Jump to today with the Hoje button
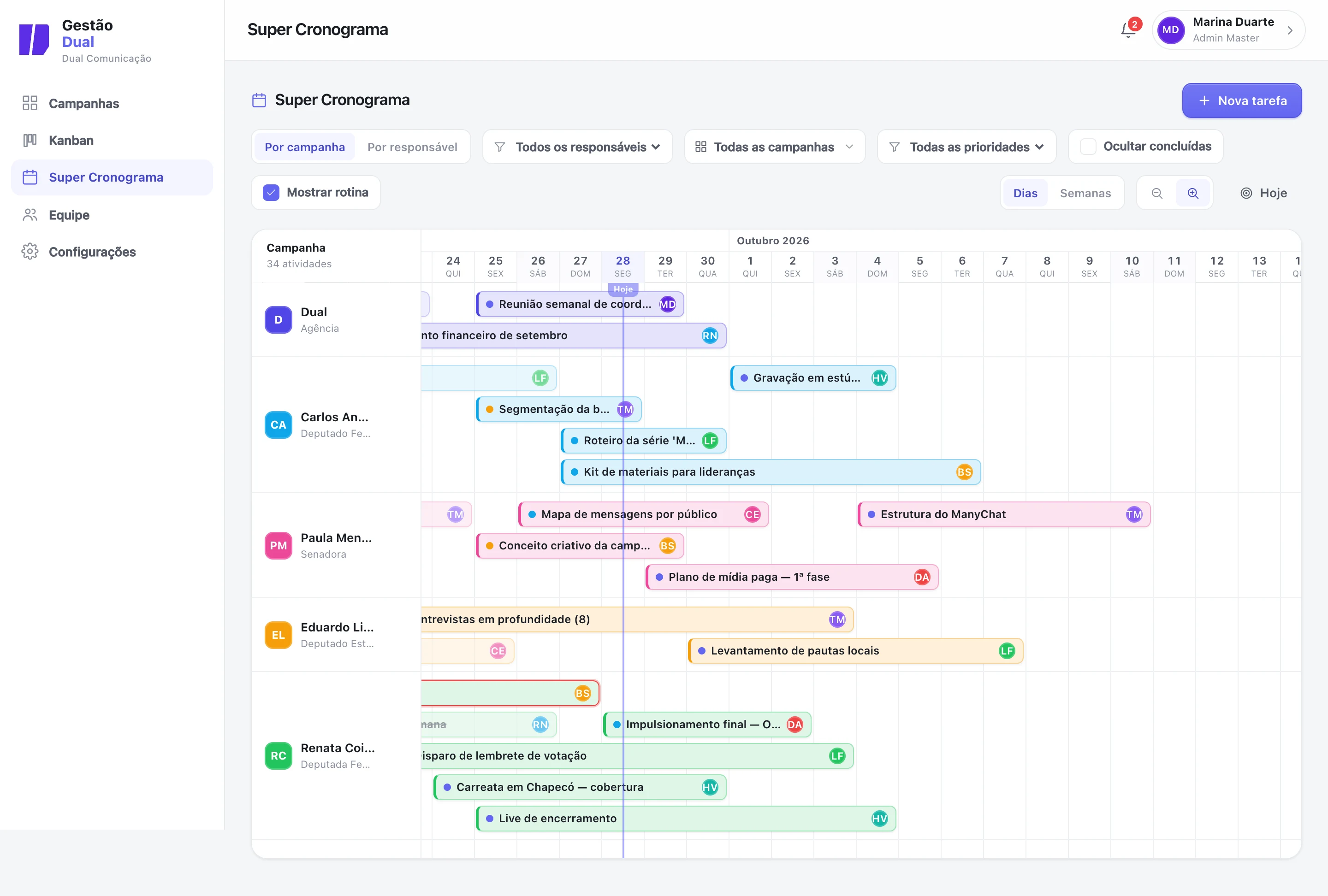 click(x=1263, y=193)
